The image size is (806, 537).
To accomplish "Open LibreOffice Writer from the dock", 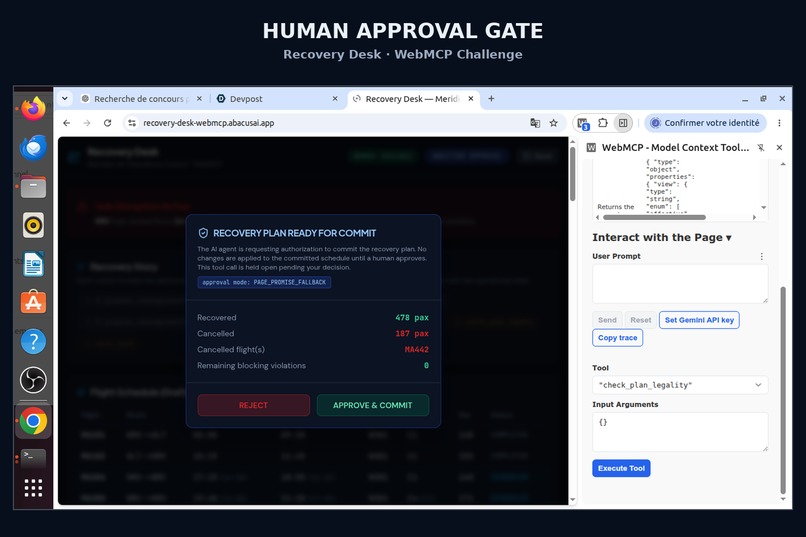I will click(33, 264).
